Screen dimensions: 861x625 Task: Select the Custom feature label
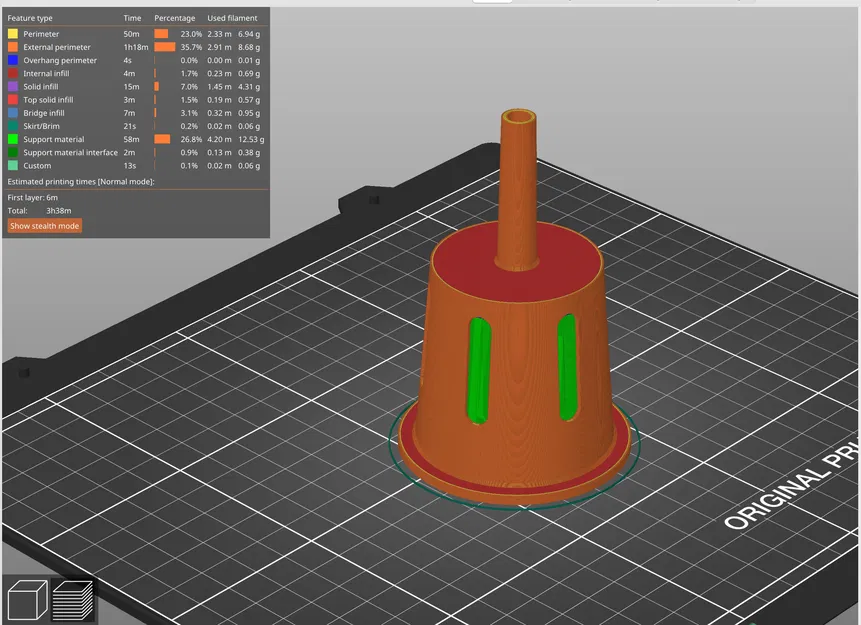(x=37, y=166)
